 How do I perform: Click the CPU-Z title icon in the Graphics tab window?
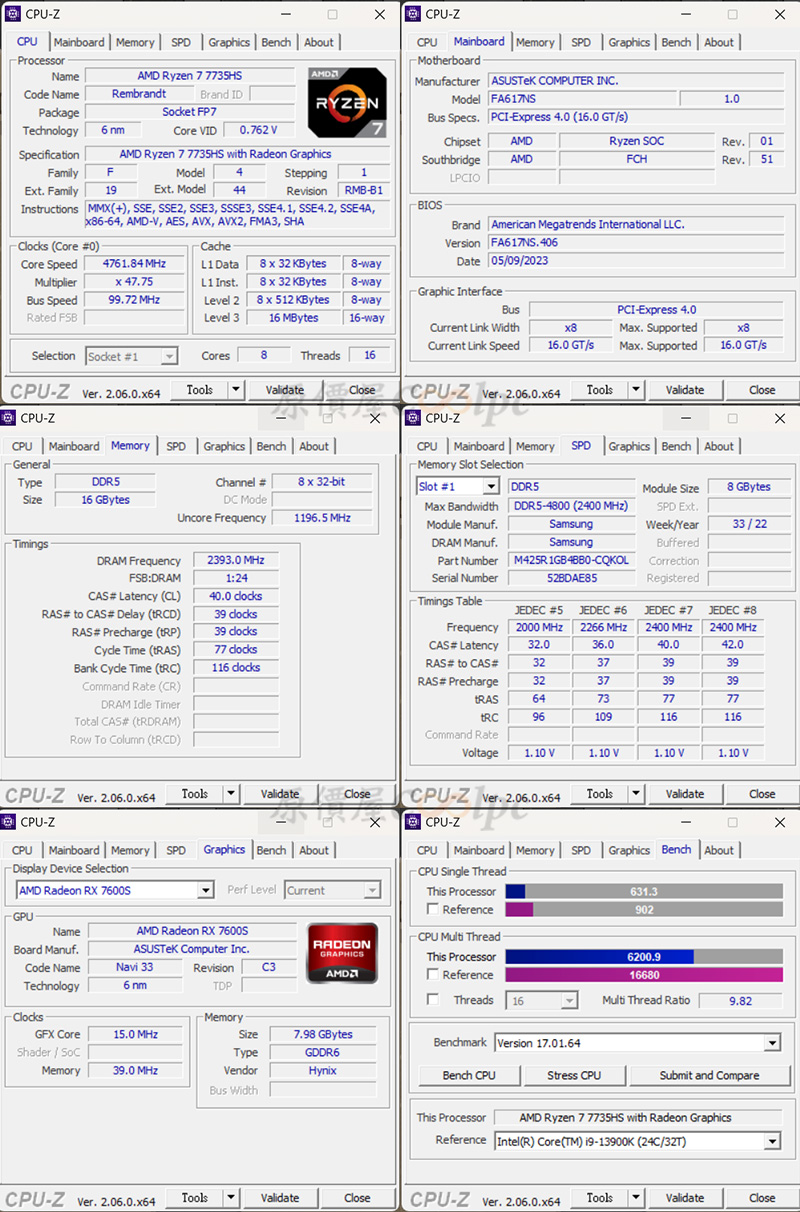(10, 822)
